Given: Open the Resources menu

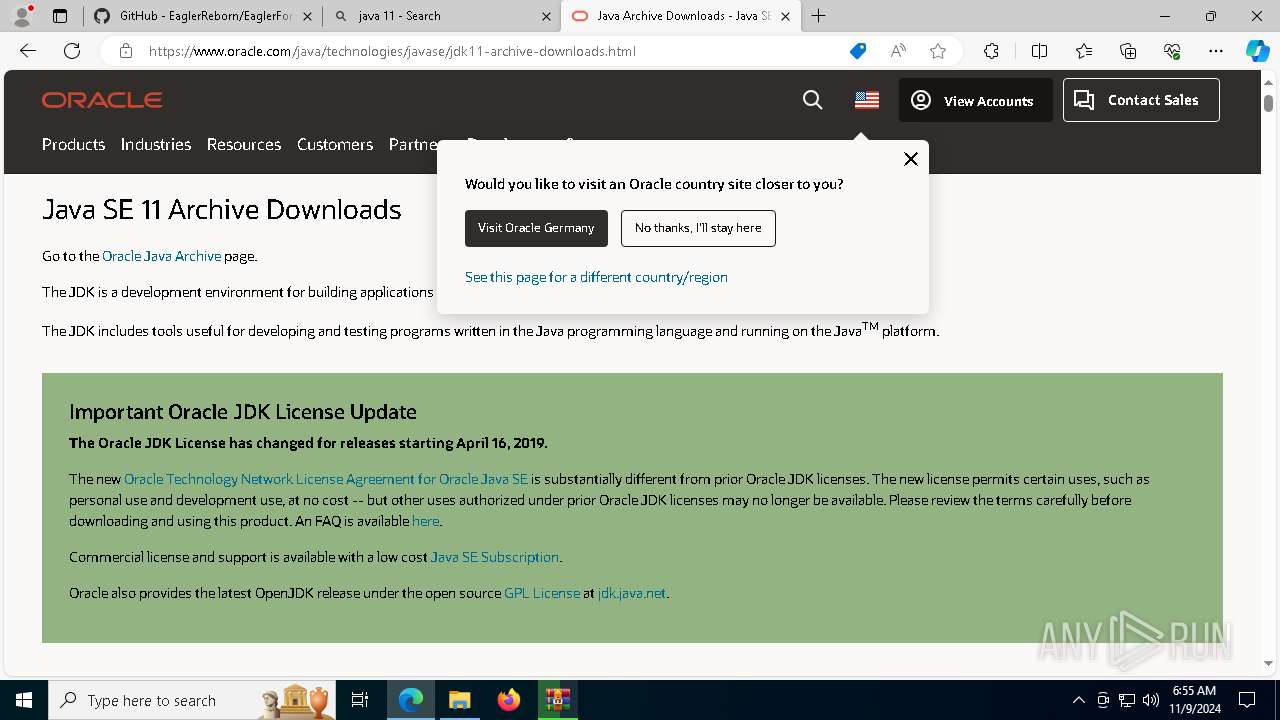Looking at the screenshot, I should point(244,144).
